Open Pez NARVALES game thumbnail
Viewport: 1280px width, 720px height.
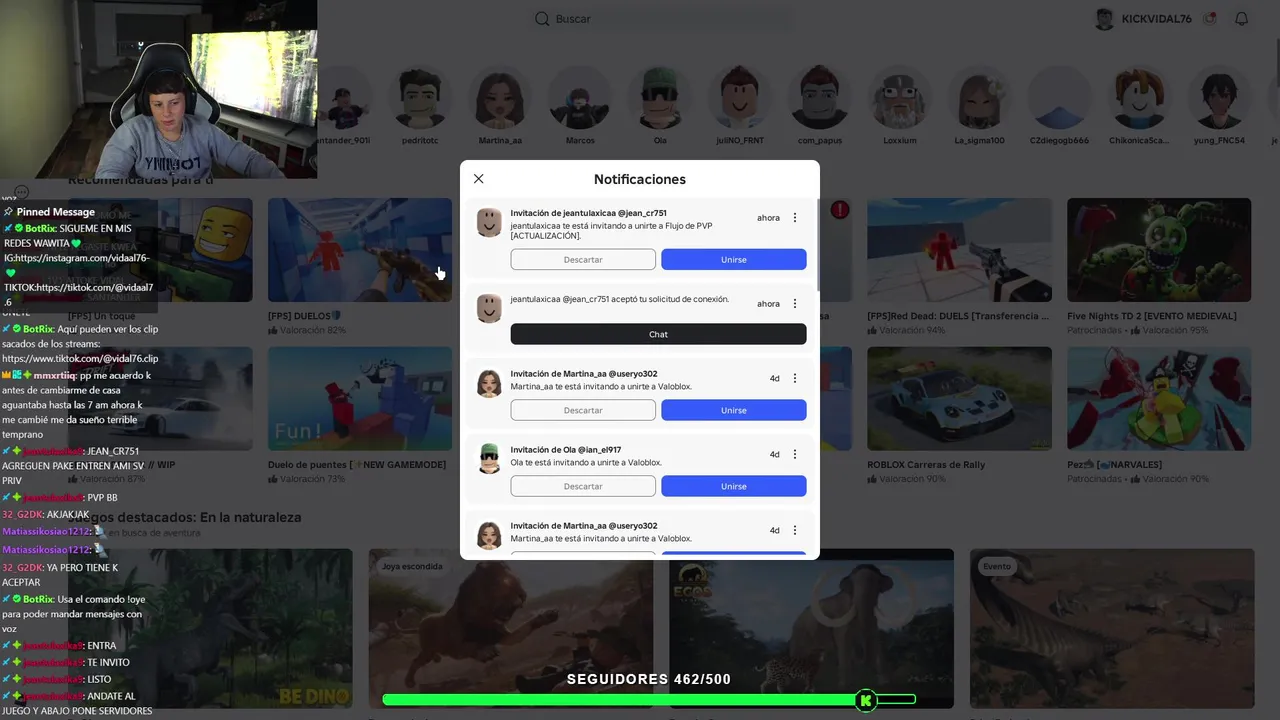(1159, 399)
